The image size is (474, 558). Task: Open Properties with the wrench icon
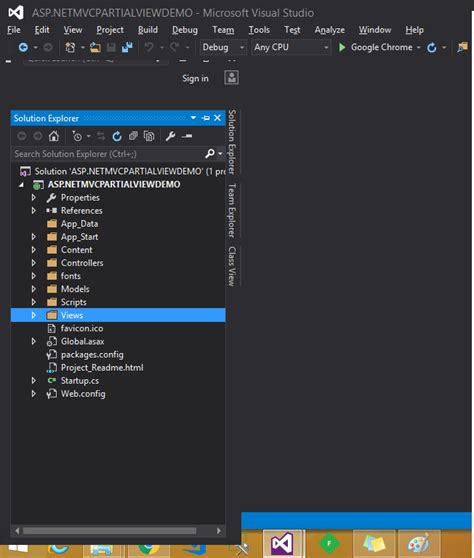170,136
